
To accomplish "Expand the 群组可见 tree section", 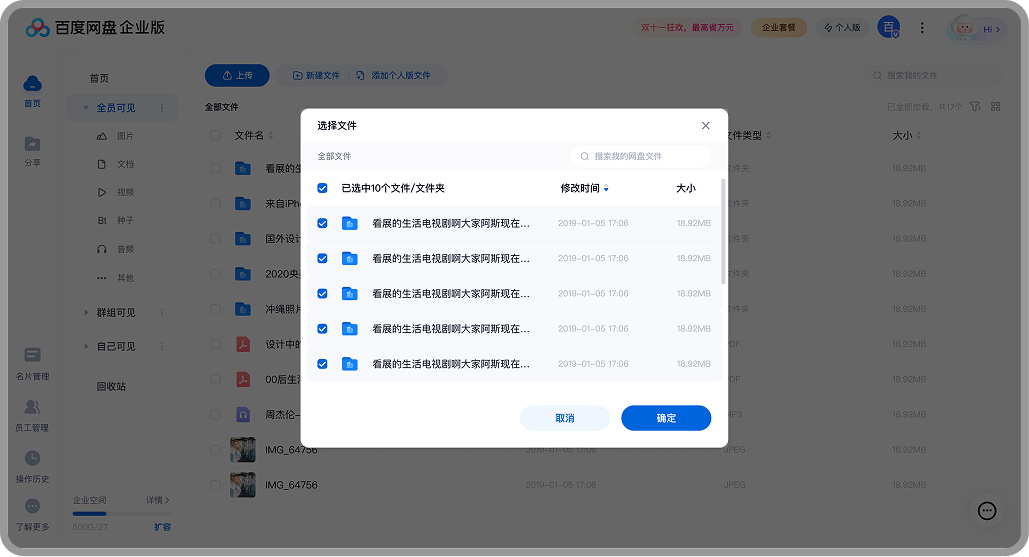I will 86,313.
